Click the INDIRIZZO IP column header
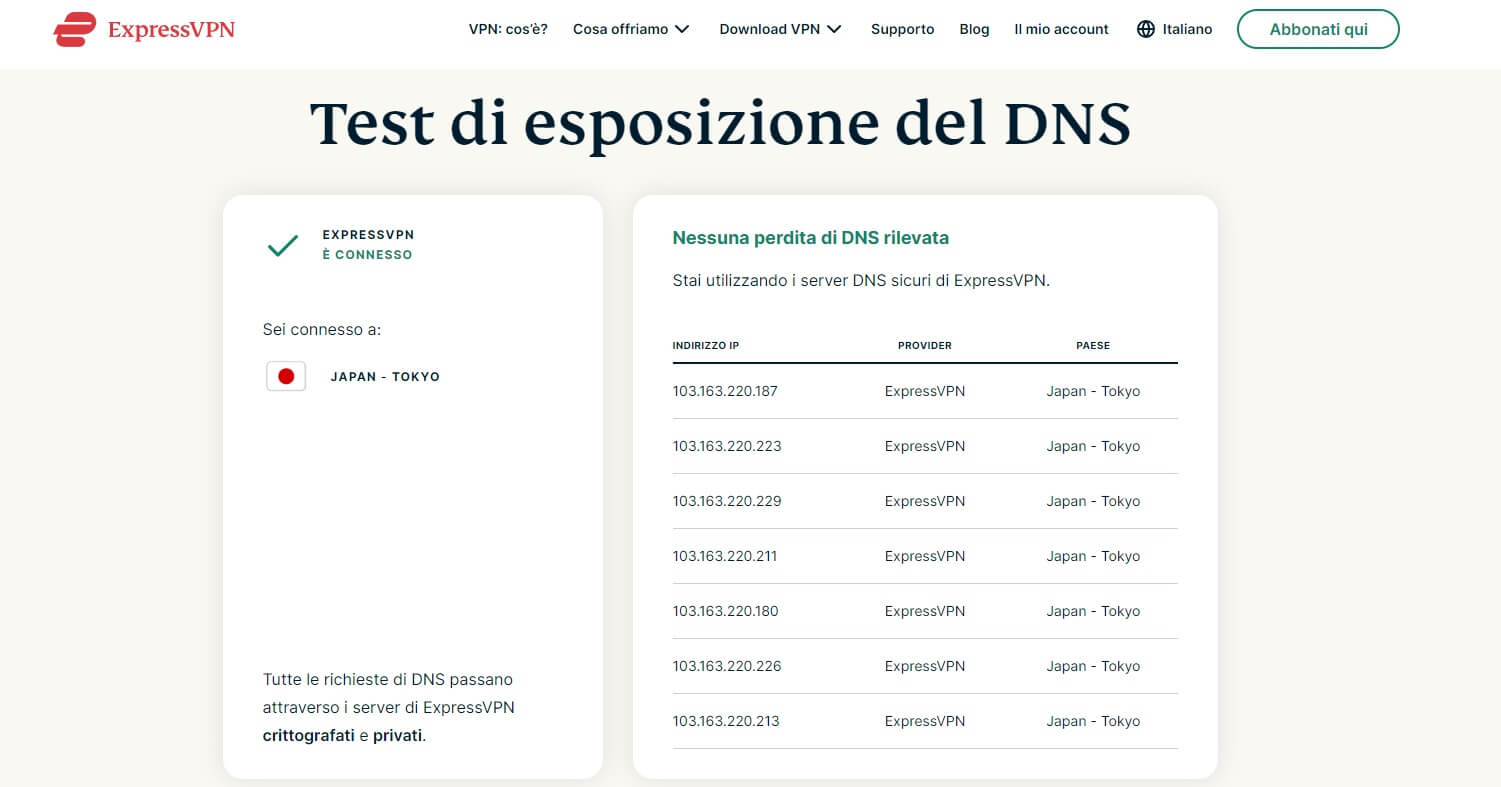 tap(706, 345)
